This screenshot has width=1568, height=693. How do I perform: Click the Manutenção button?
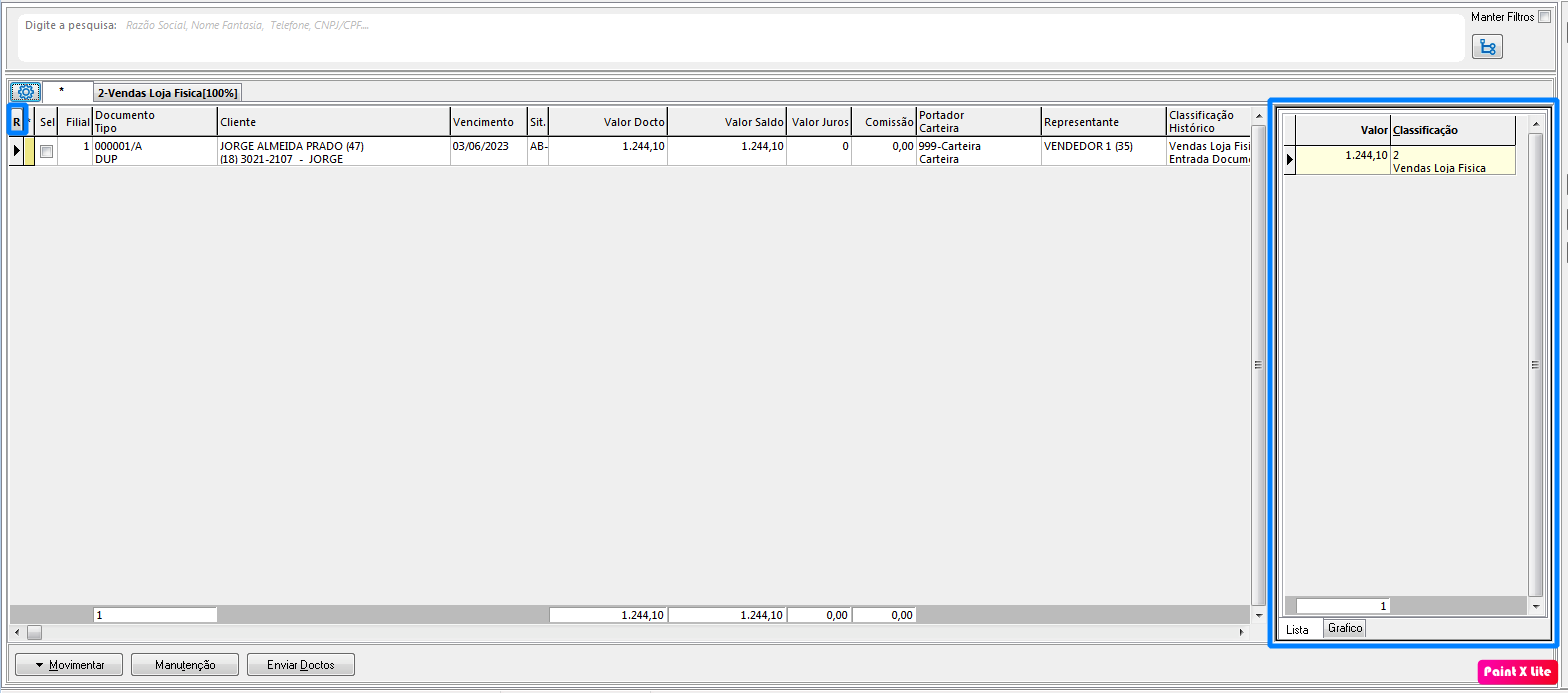185,665
